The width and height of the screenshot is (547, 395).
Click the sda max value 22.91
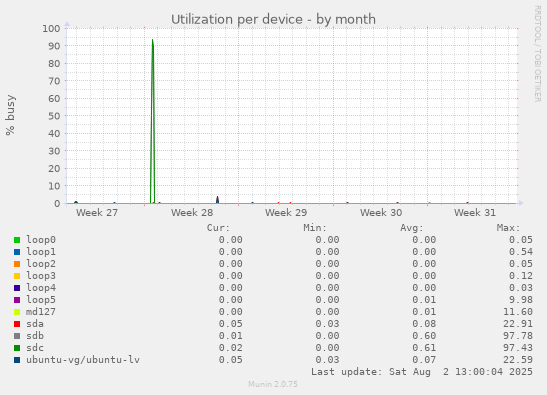point(518,324)
